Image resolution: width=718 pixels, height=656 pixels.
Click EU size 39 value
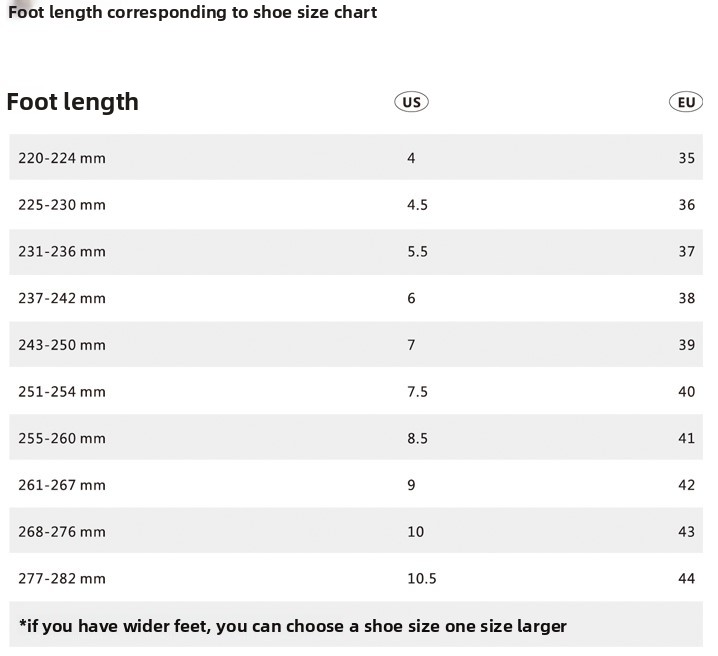point(686,345)
